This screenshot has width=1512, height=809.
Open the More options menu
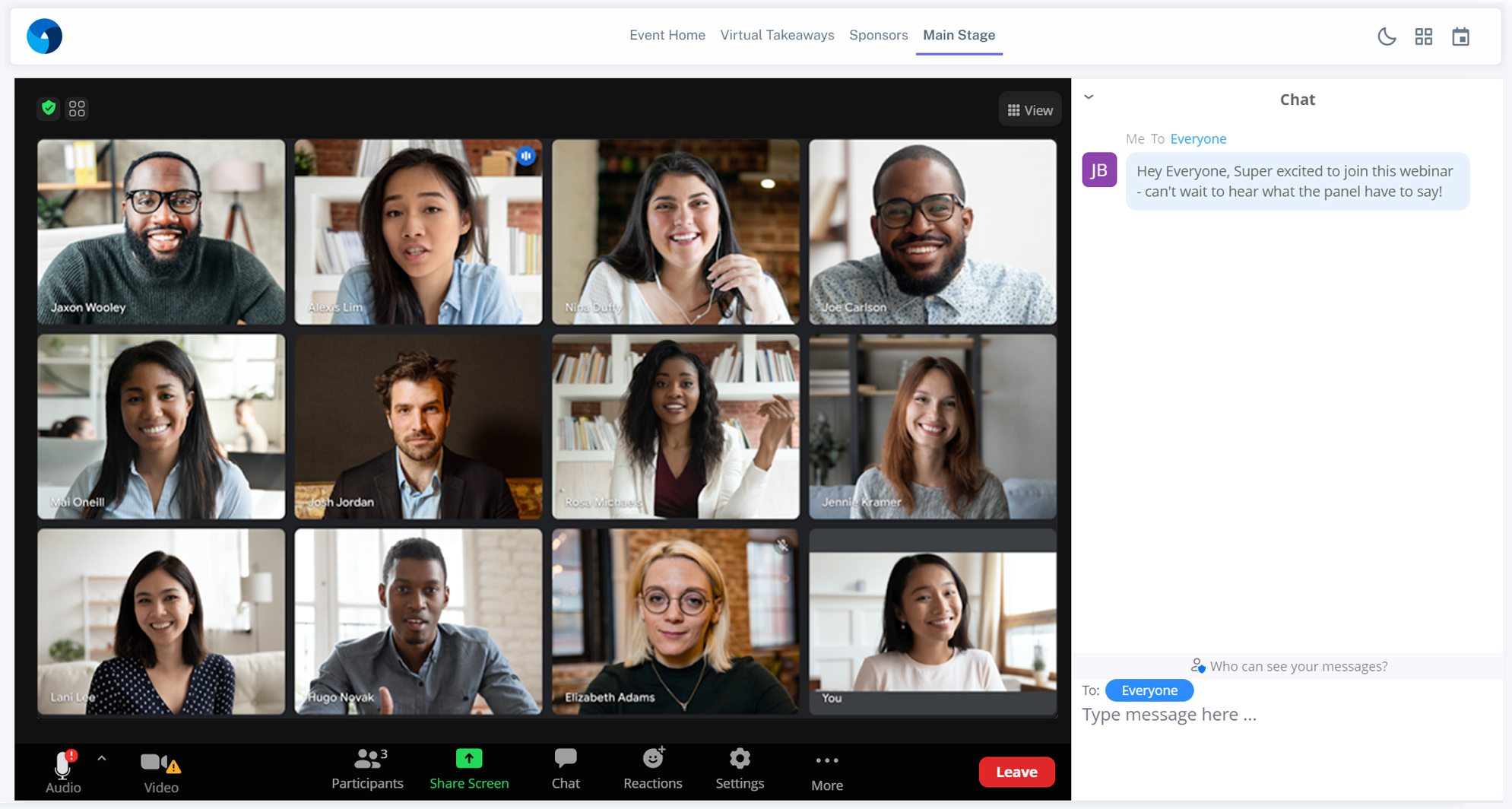(x=827, y=773)
